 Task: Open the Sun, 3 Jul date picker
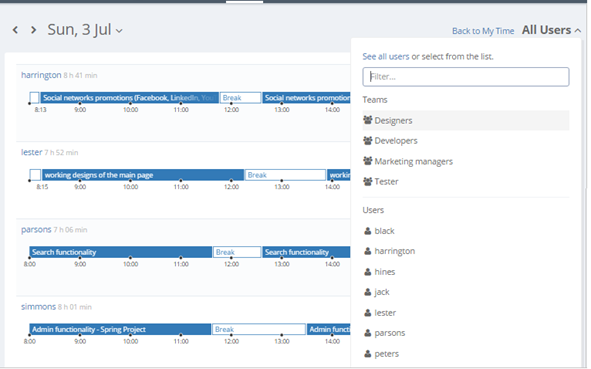pyautogui.click(x=85, y=30)
